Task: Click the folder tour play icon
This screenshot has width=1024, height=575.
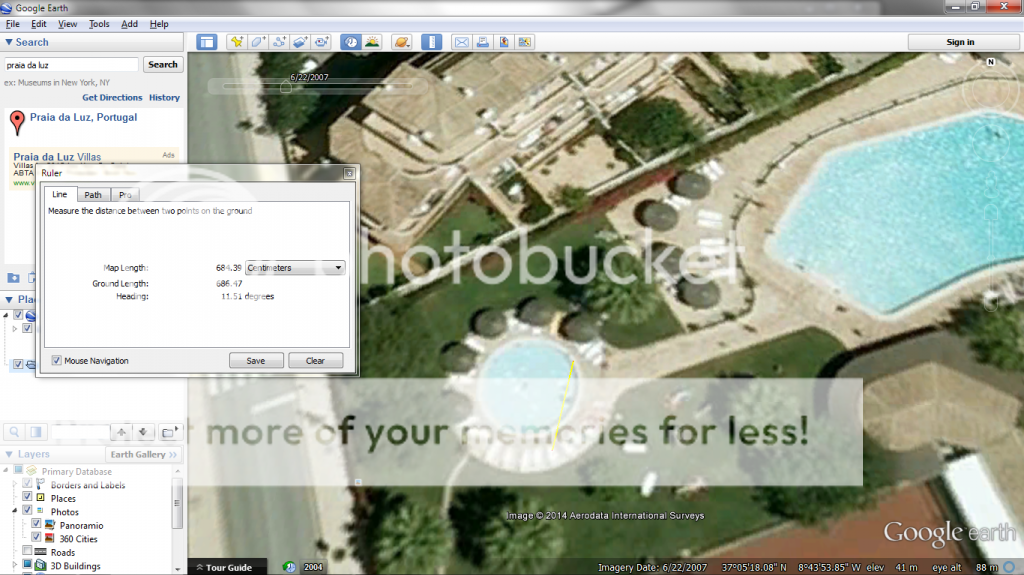Action: point(168,432)
